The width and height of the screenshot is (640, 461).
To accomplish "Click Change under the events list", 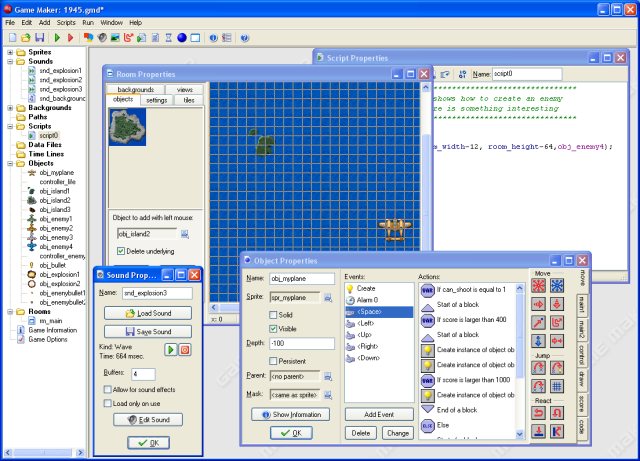I will point(398,433).
